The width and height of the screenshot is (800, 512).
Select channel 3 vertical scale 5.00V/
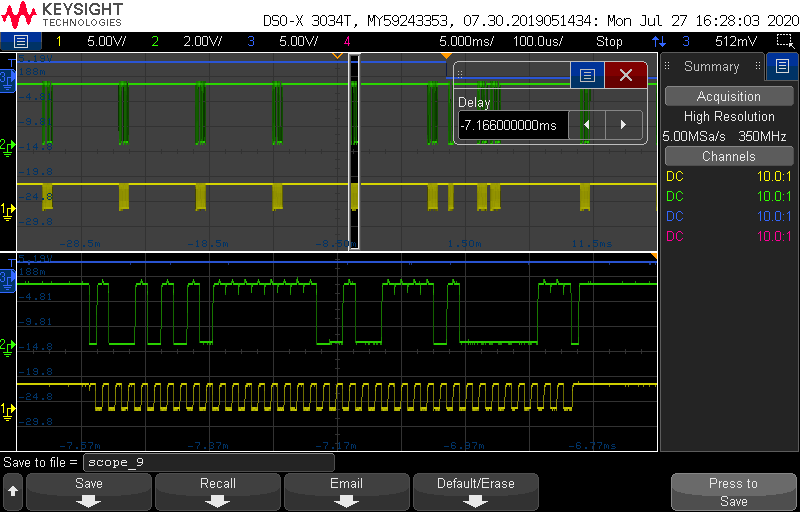click(299, 41)
